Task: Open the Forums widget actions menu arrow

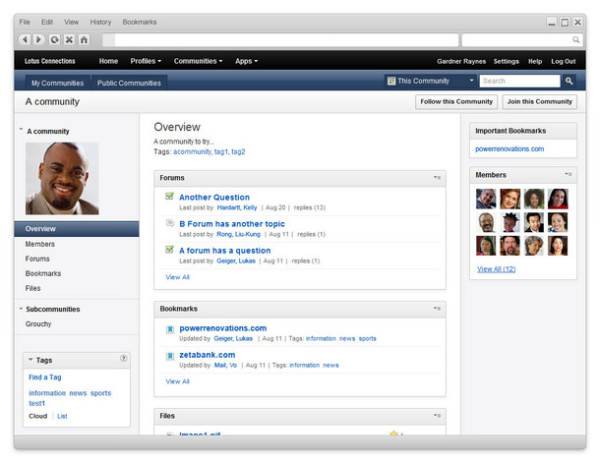Action: click(437, 178)
